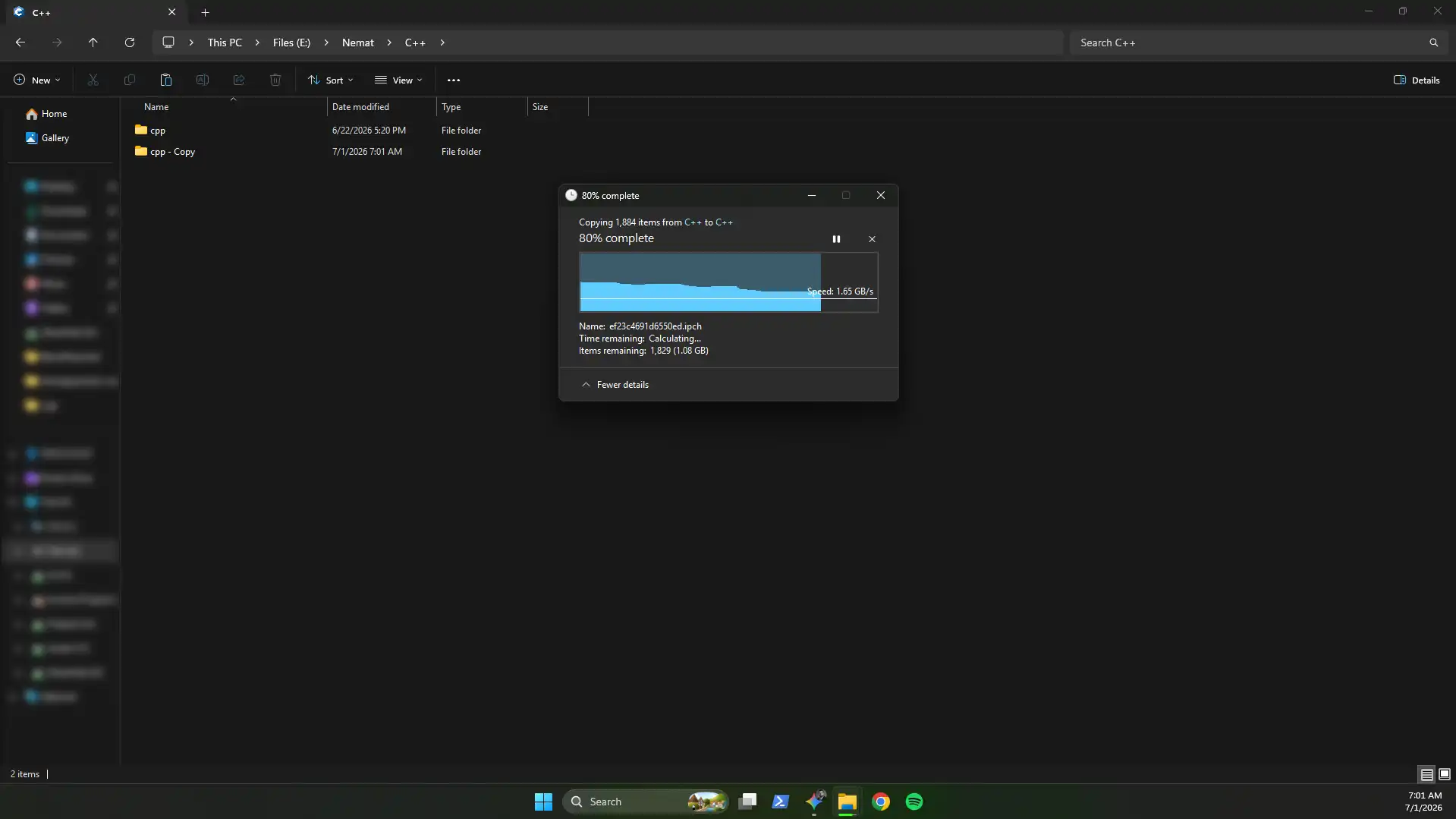Open the See more ellipsis menu
This screenshot has width=1456, height=819.
tap(454, 80)
